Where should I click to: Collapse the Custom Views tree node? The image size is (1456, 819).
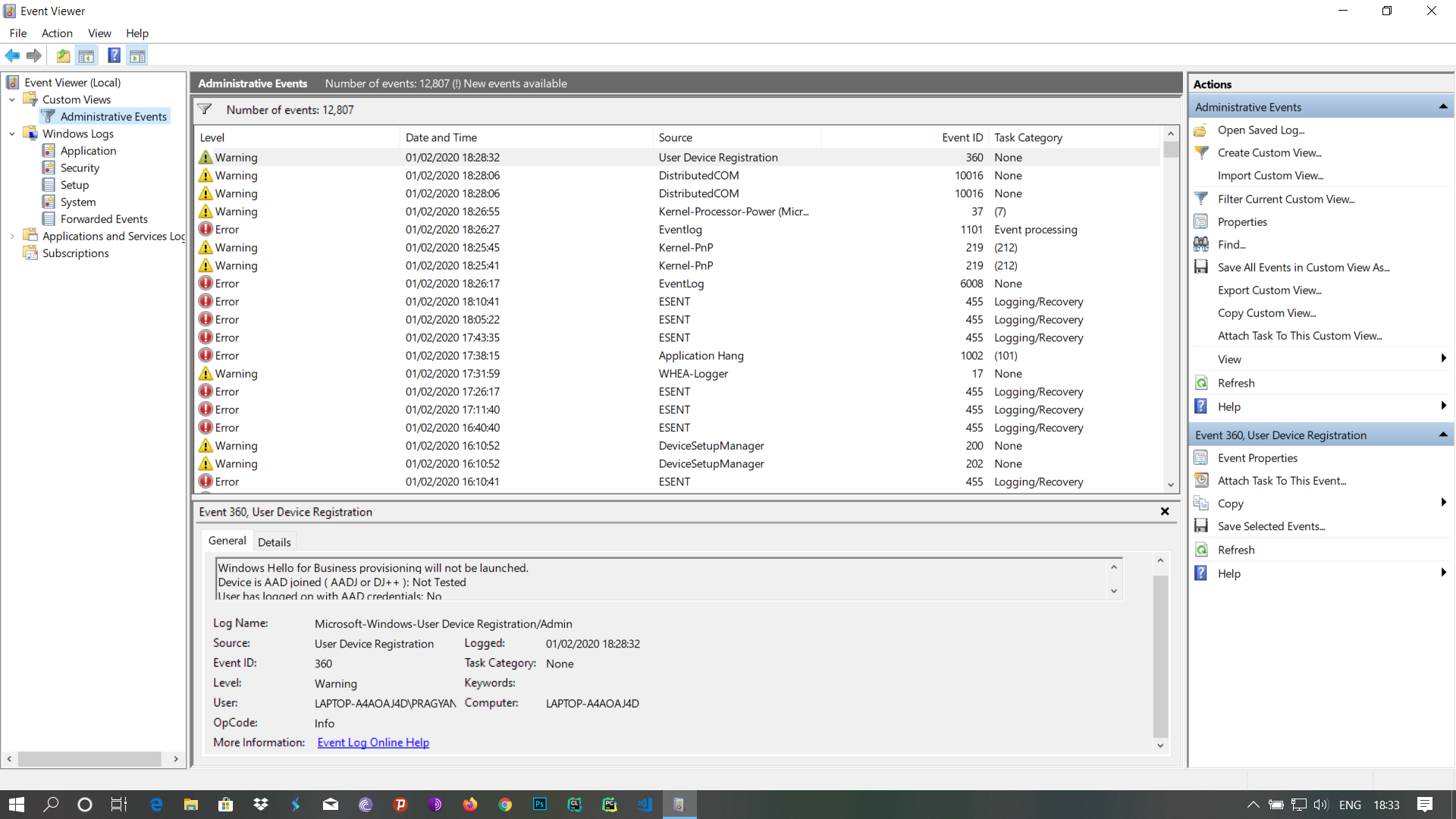tap(12, 99)
